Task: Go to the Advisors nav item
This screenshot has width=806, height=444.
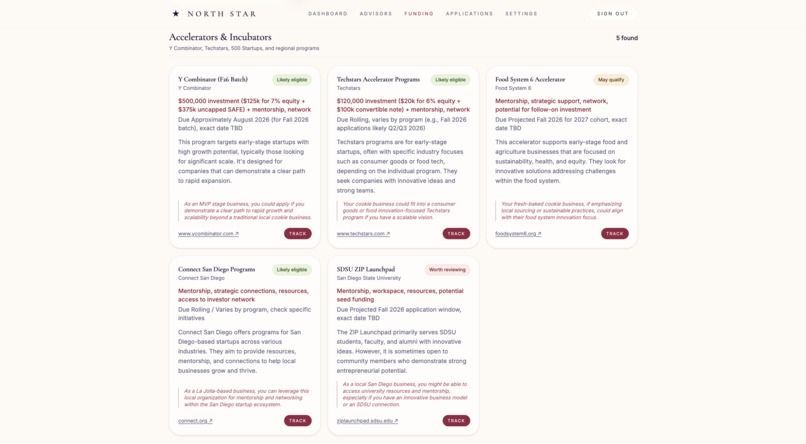Action: coord(376,14)
